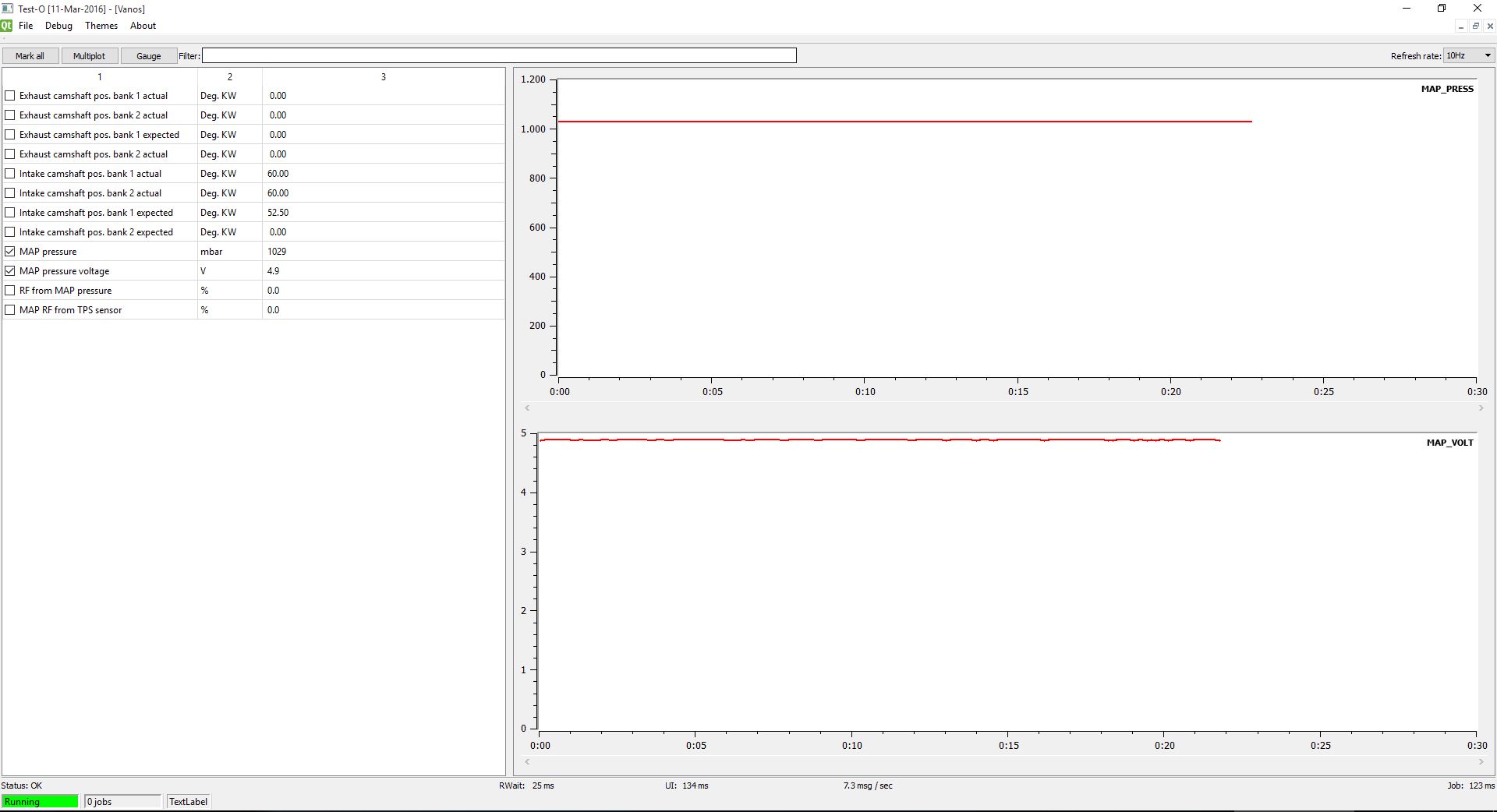Enable Intake camshaft pos. bank 1 actual
This screenshot has width=1497, height=812.
pos(10,174)
